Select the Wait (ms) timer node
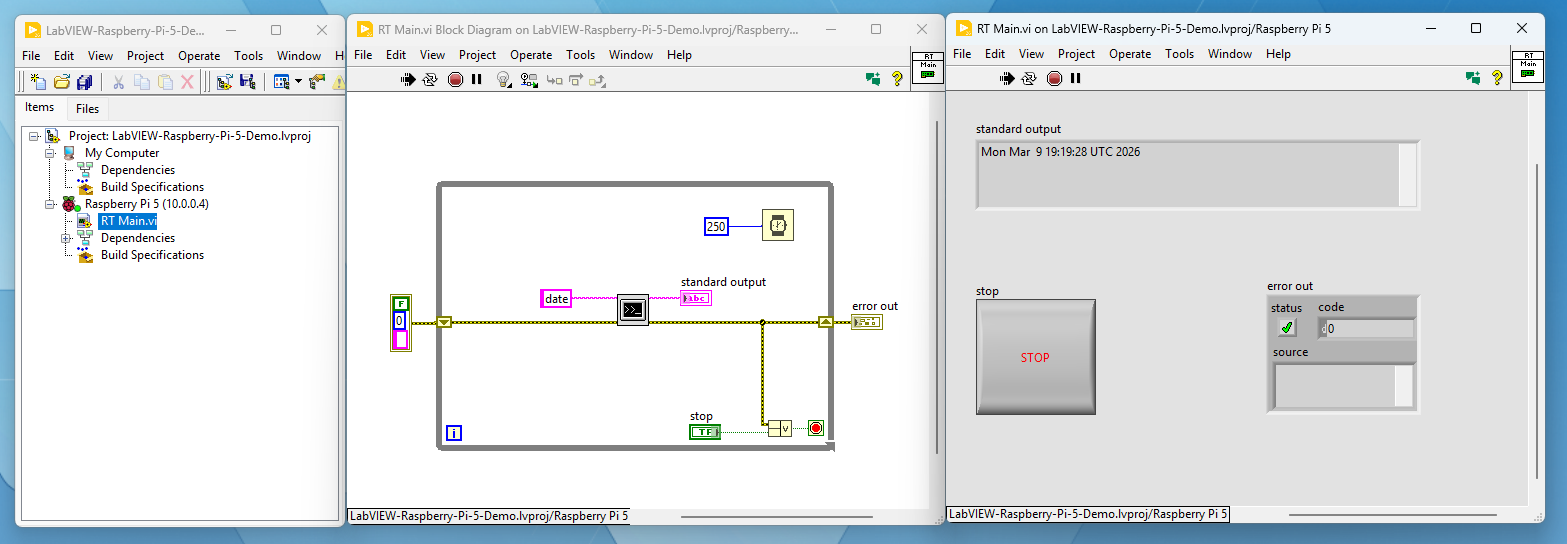The height and width of the screenshot is (544, 1567). coord(777,226)
